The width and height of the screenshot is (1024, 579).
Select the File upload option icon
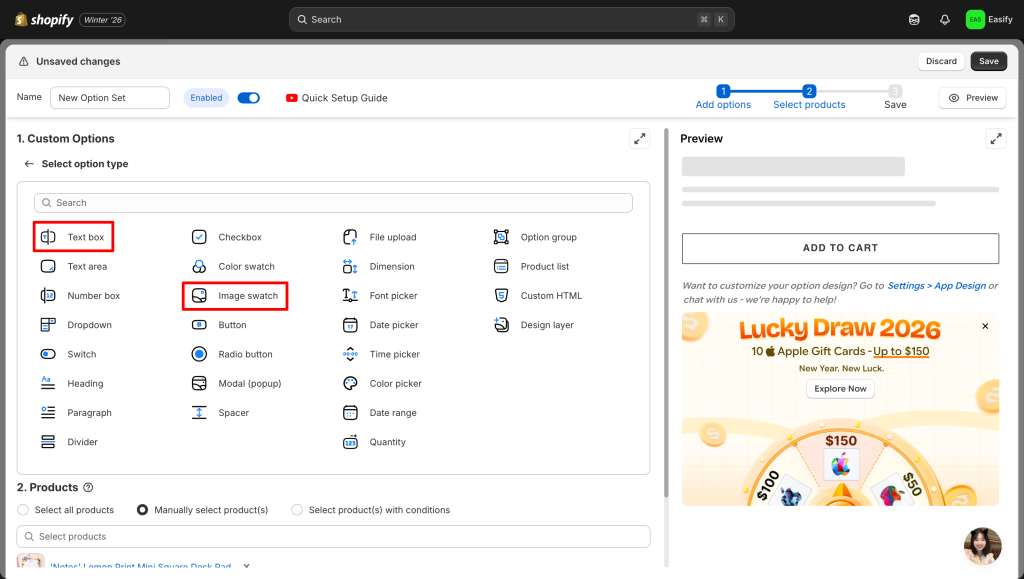[350, 237]
